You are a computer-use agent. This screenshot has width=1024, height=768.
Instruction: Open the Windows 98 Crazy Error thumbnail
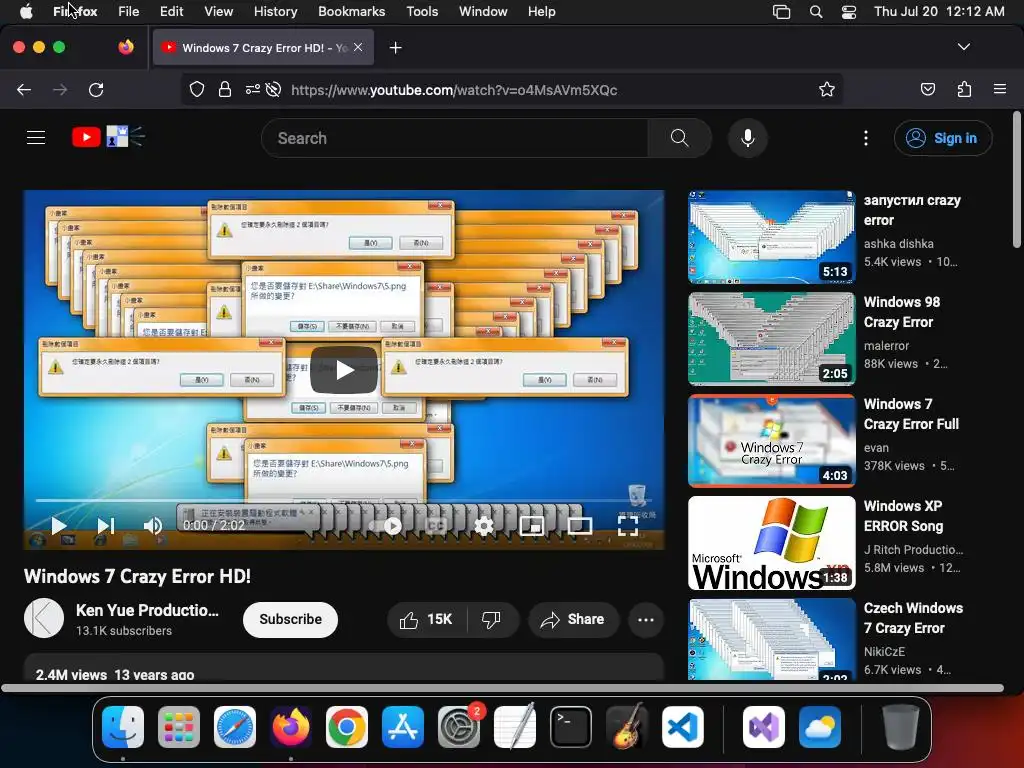tap(771, 339)
